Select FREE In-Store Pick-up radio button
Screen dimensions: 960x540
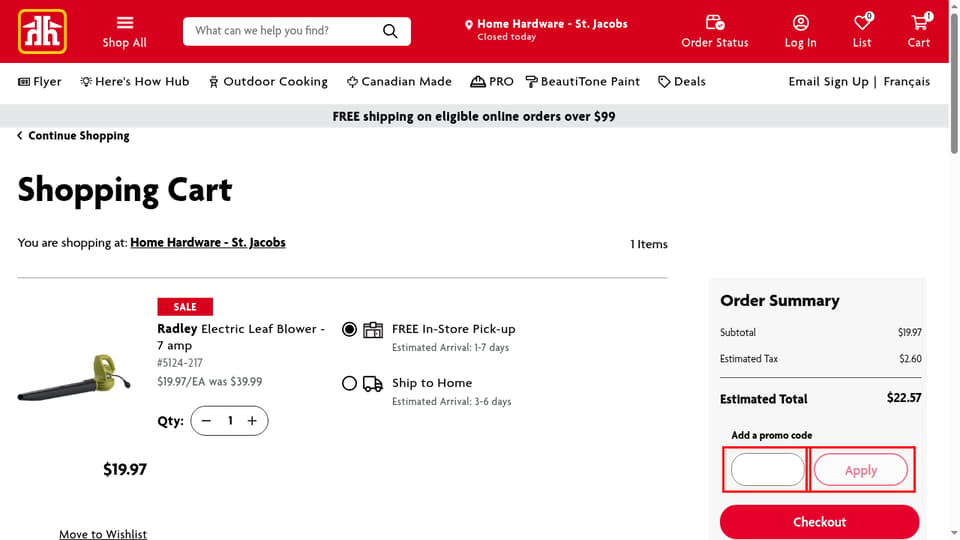pos(349,329)
